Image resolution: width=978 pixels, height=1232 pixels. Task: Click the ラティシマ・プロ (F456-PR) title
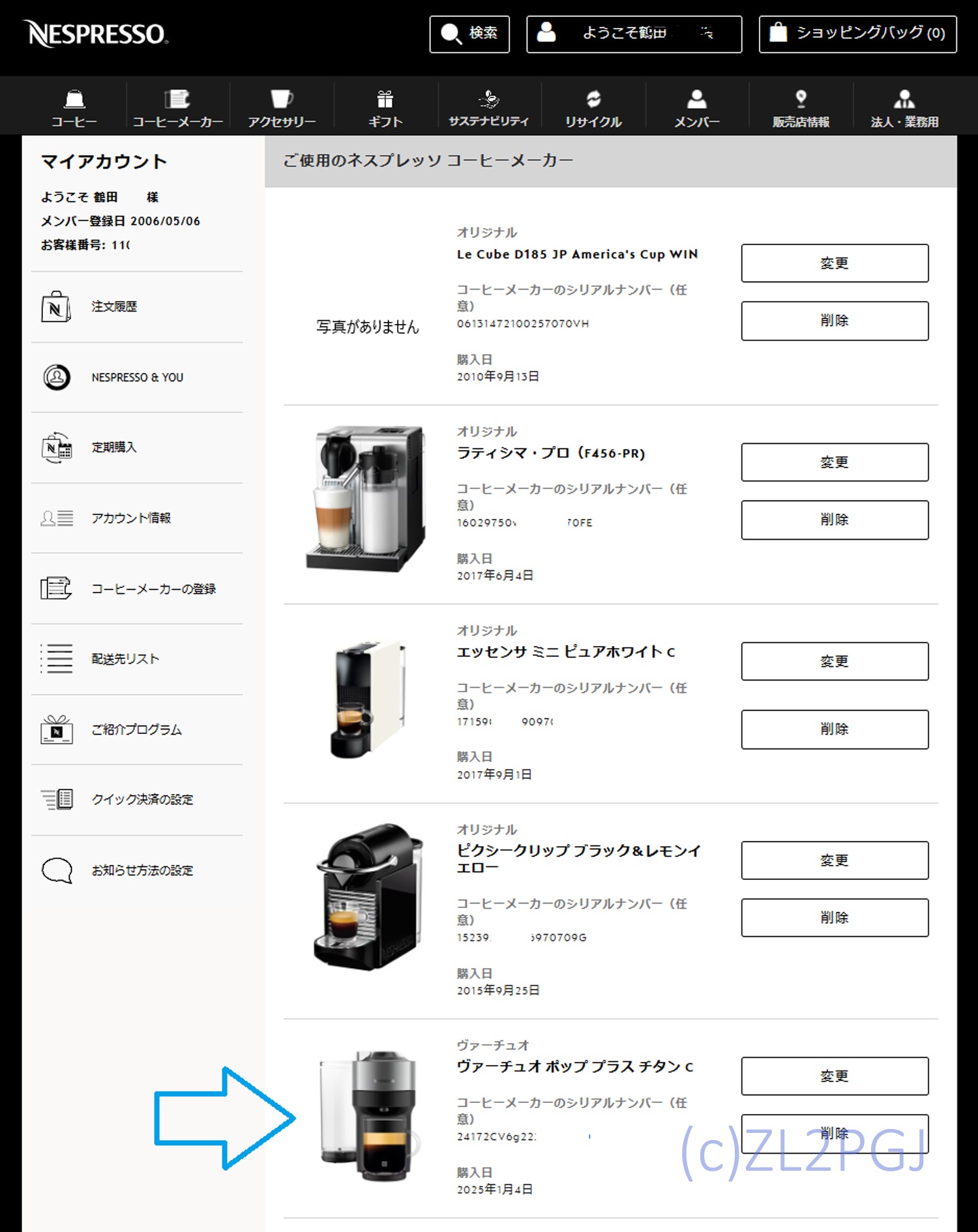click(551, 453)
